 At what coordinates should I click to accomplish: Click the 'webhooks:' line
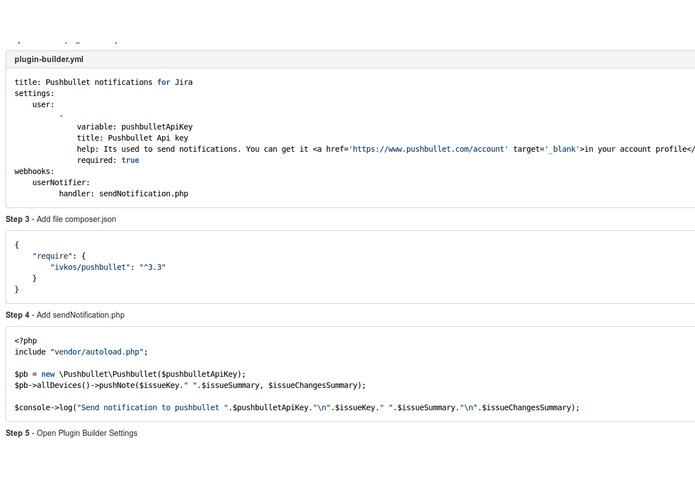pyautogui.click(x=34, y=171)
